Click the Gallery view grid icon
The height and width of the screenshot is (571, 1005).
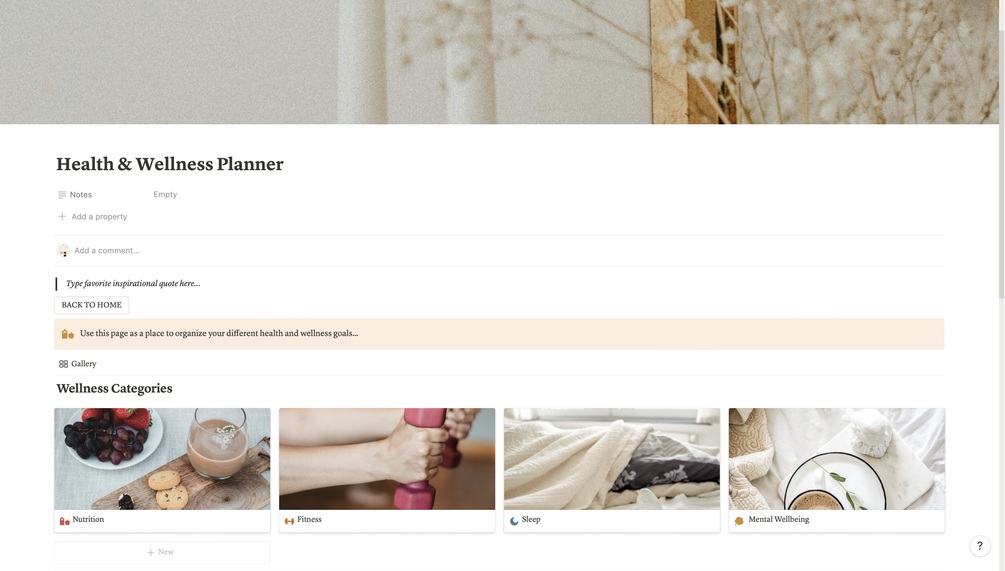pyautogui.click(x=63, y=364)
